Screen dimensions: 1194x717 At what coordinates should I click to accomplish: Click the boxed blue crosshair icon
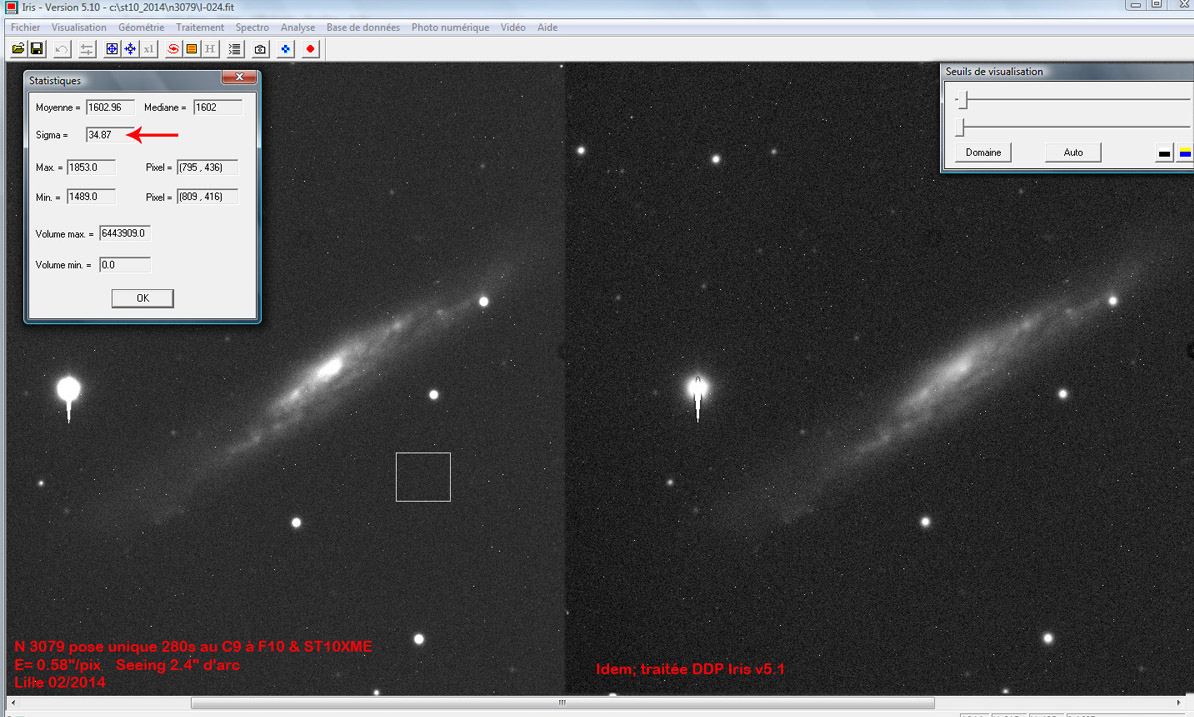click(112, 49)
